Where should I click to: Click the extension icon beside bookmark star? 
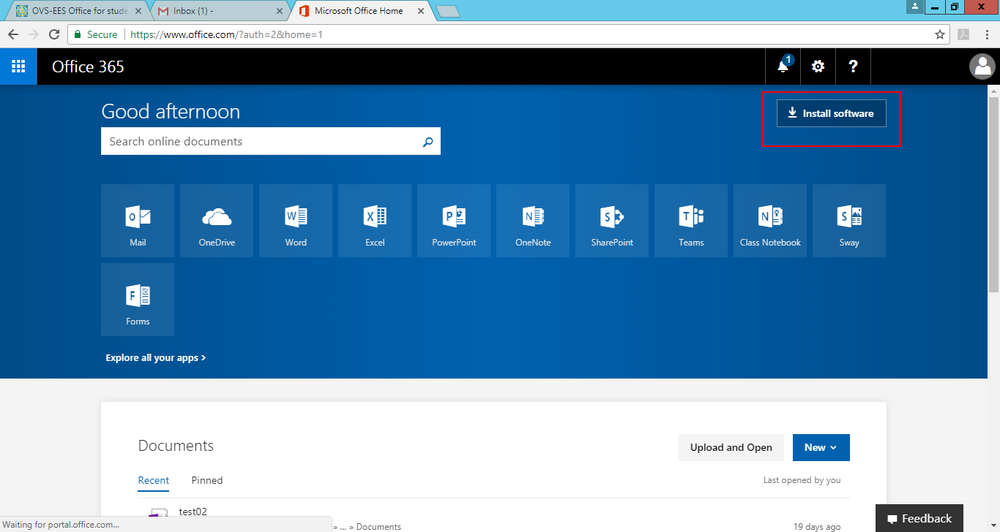click(964, 34)
